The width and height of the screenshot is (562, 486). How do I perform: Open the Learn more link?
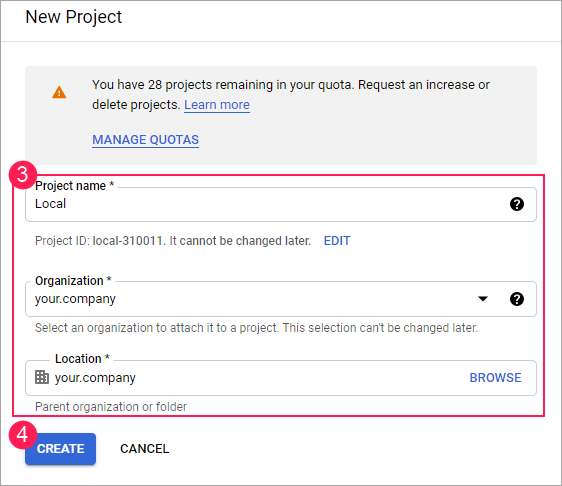point(217,105)
